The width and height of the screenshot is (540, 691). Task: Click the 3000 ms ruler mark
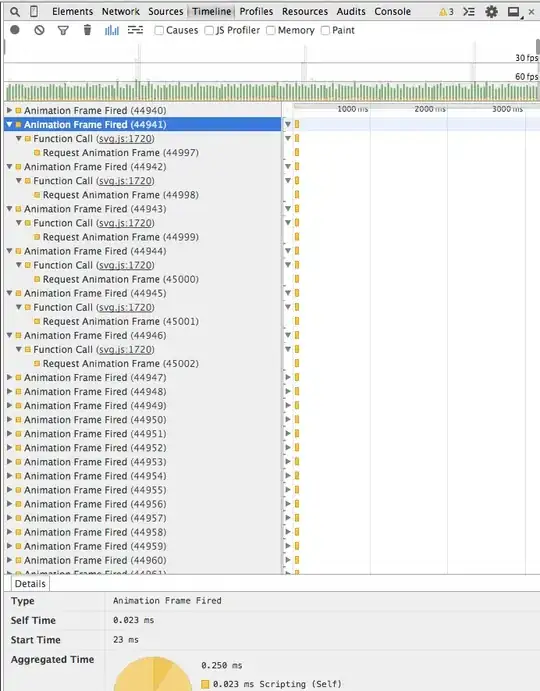[x=507, y=109]
